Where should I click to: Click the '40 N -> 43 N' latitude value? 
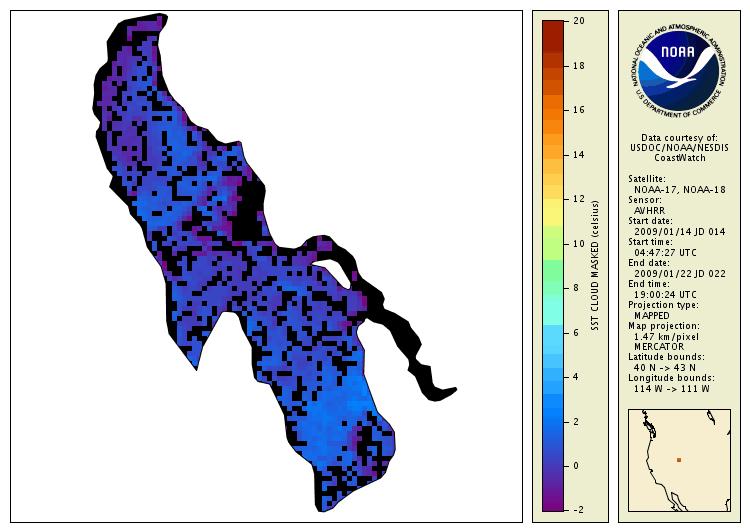click(664, 368)
